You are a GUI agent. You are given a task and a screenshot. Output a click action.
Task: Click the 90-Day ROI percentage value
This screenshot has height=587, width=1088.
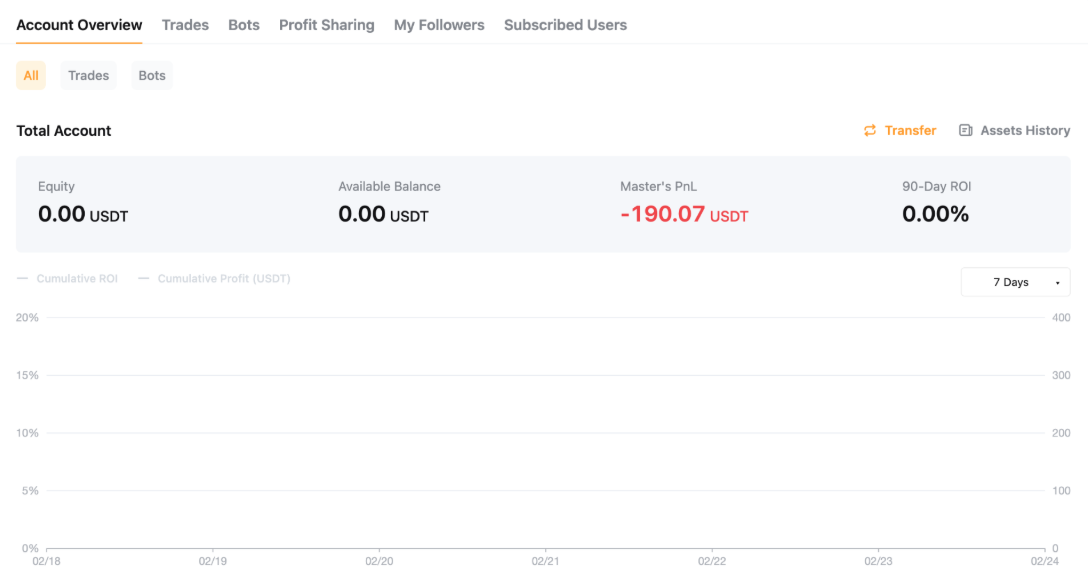[935, 214]
